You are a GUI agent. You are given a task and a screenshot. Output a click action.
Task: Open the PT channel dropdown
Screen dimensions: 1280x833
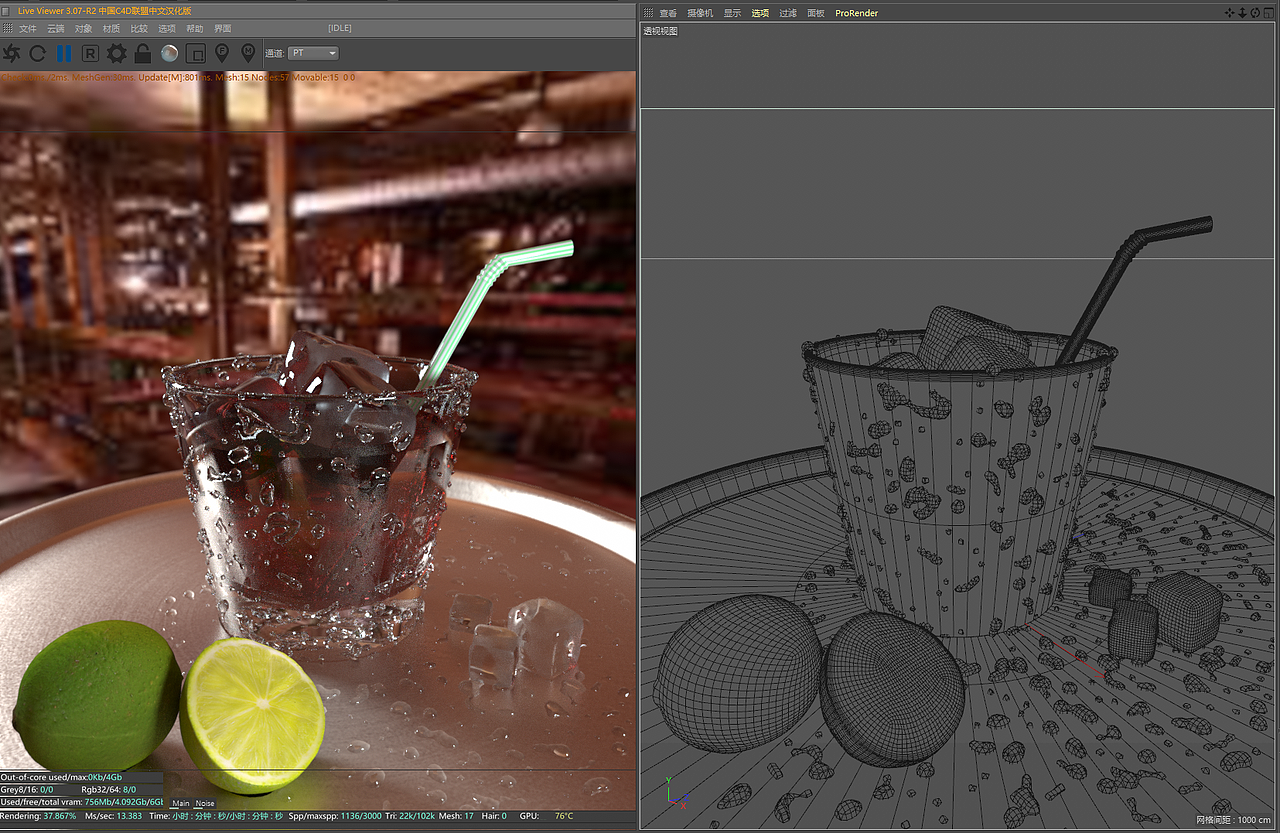(313, 53)
